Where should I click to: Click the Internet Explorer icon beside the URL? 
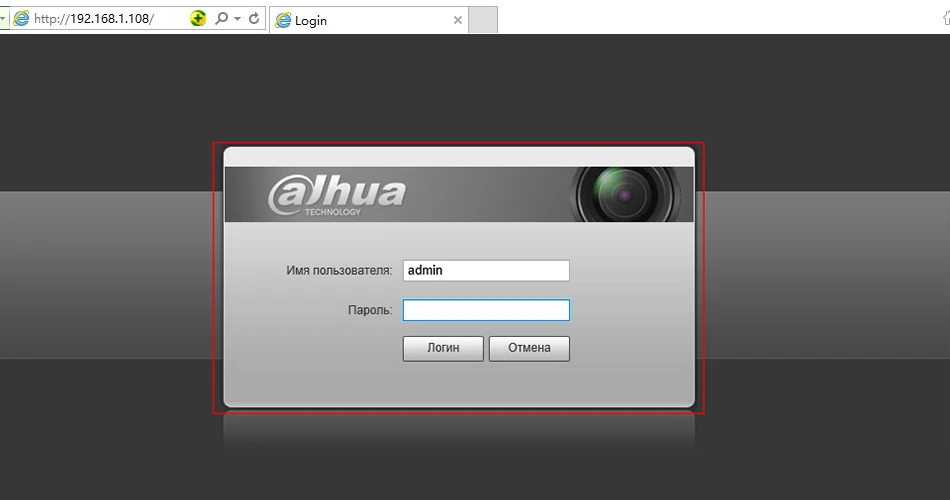click(21, 18)
